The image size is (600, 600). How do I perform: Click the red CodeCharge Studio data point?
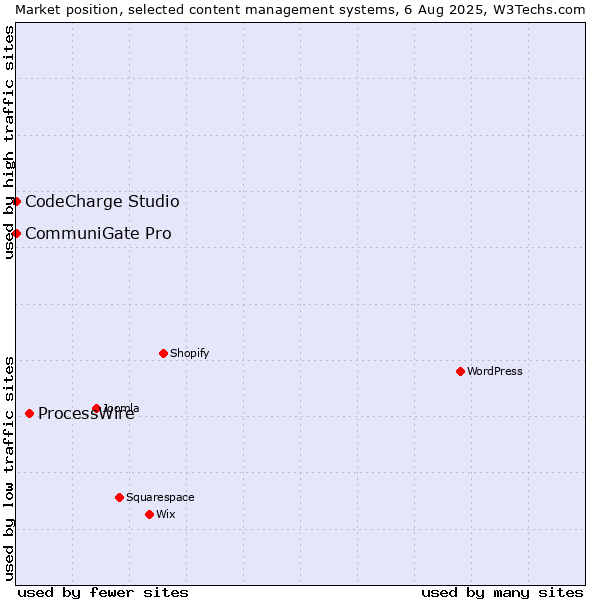[x=16, y=201]
